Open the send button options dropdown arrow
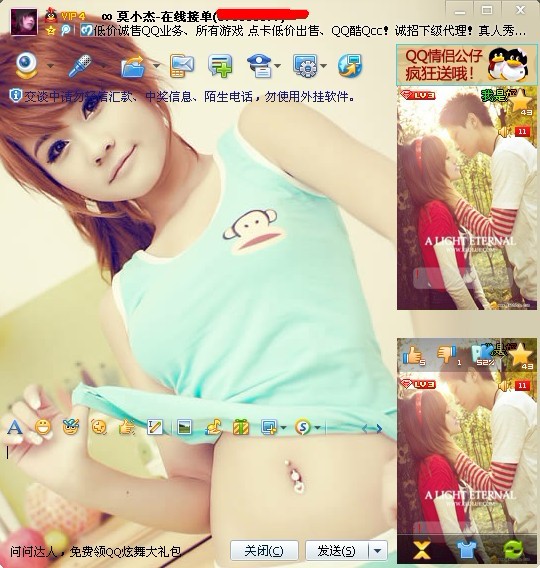540x568 pixels. pyautogui.click(x=377, y=551)
